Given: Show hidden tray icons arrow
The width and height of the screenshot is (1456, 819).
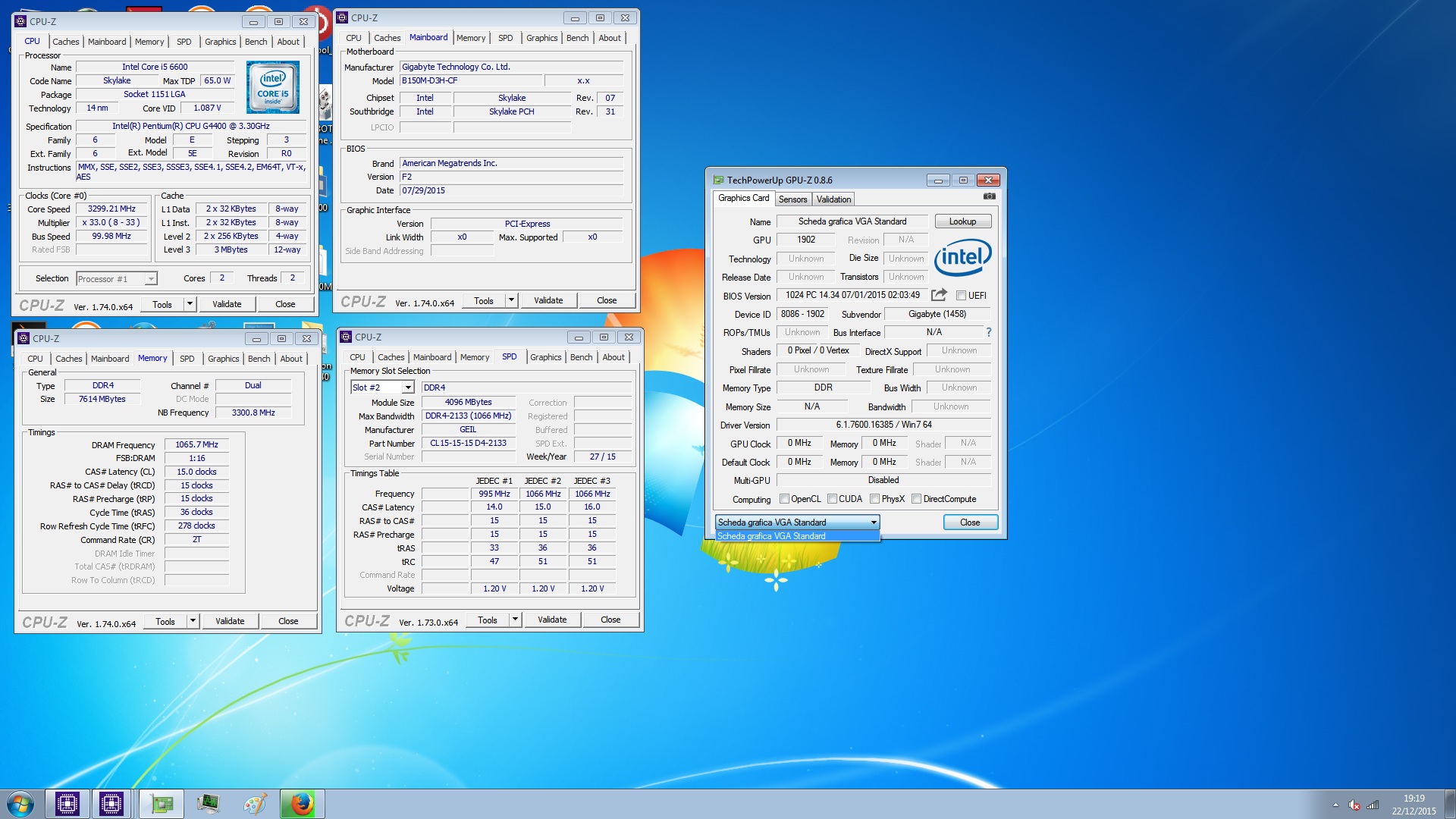Looking at the screenshot, I should [x=1335, y=805].
